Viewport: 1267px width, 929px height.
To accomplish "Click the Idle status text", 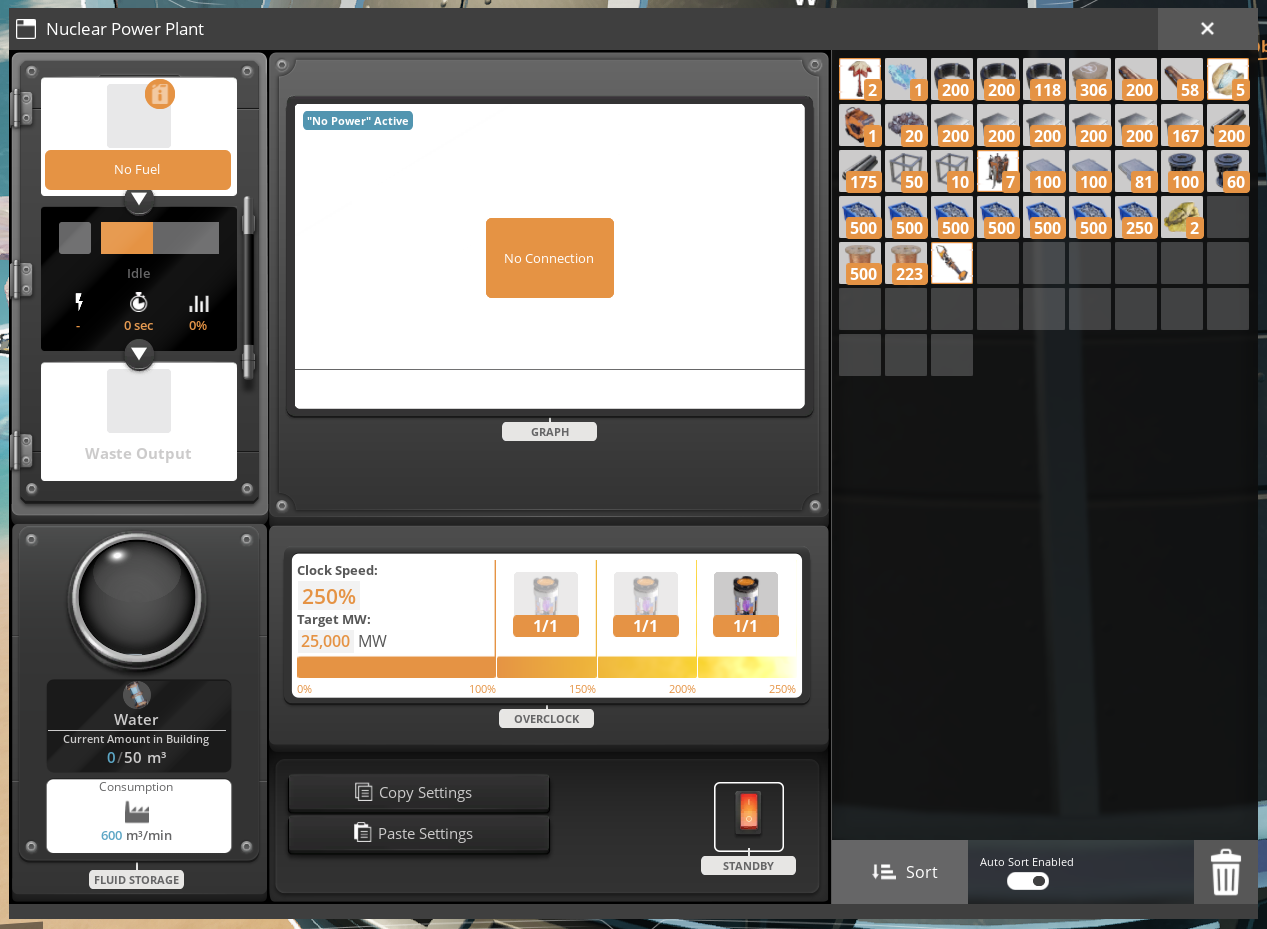I will point(139,273).
